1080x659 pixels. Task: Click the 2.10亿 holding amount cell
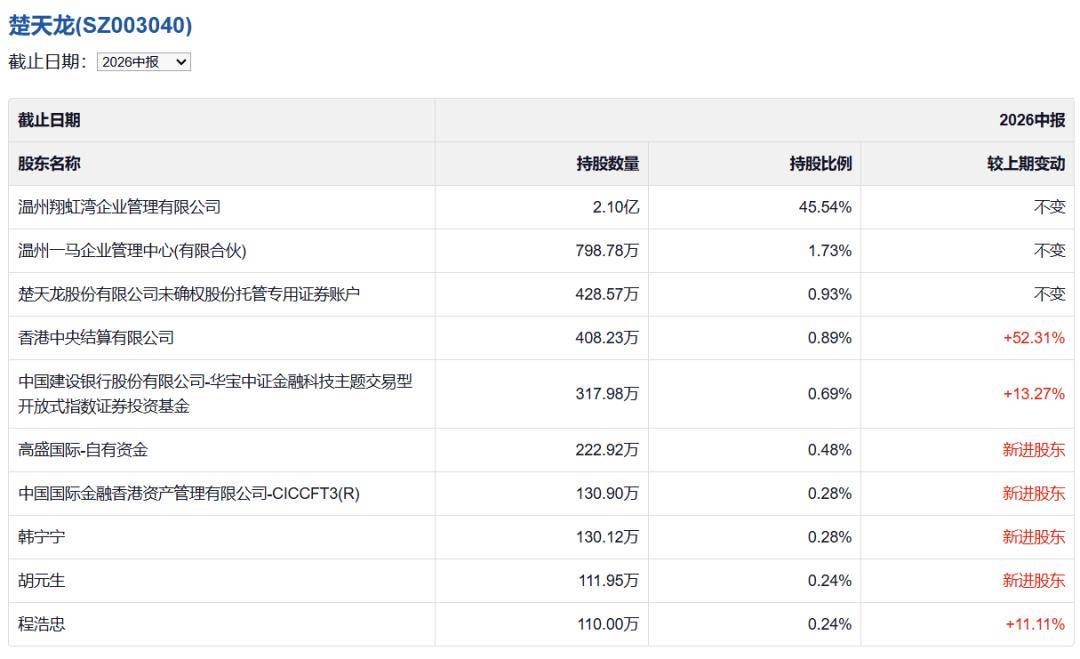(x=616, y=207)
